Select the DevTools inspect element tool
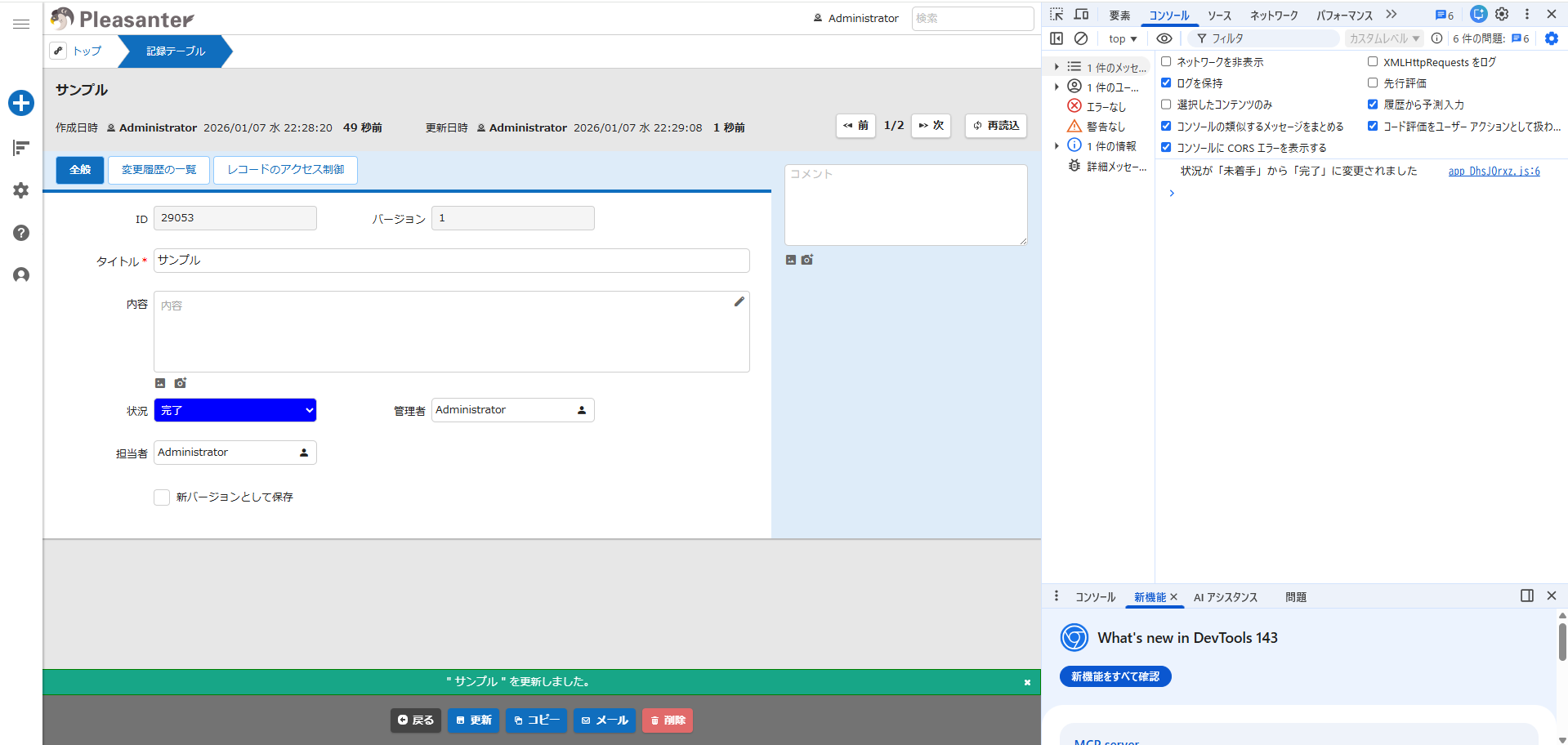Screen dimensions: 1568x745 tap(1057, 15)
